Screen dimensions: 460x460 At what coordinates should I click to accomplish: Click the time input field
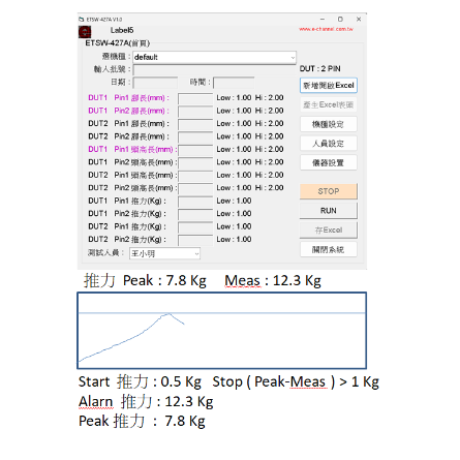tap(234, 83)
